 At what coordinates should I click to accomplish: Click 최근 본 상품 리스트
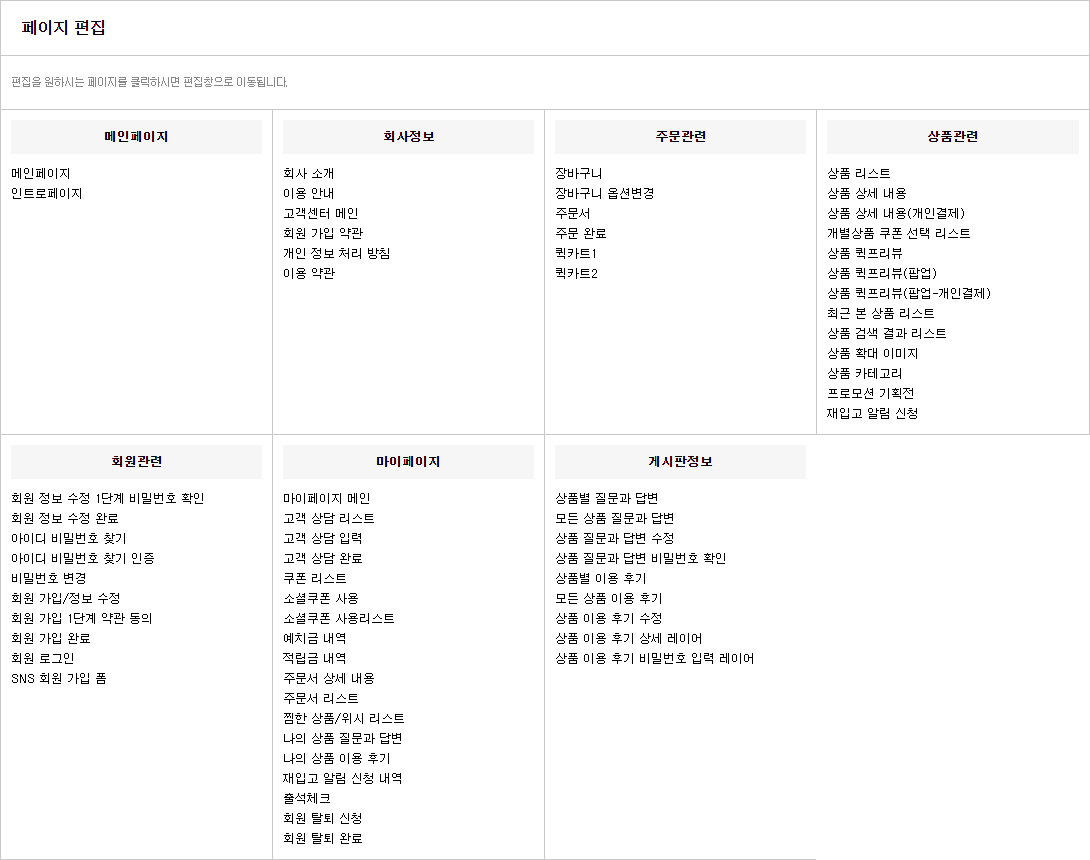[881, 314]
